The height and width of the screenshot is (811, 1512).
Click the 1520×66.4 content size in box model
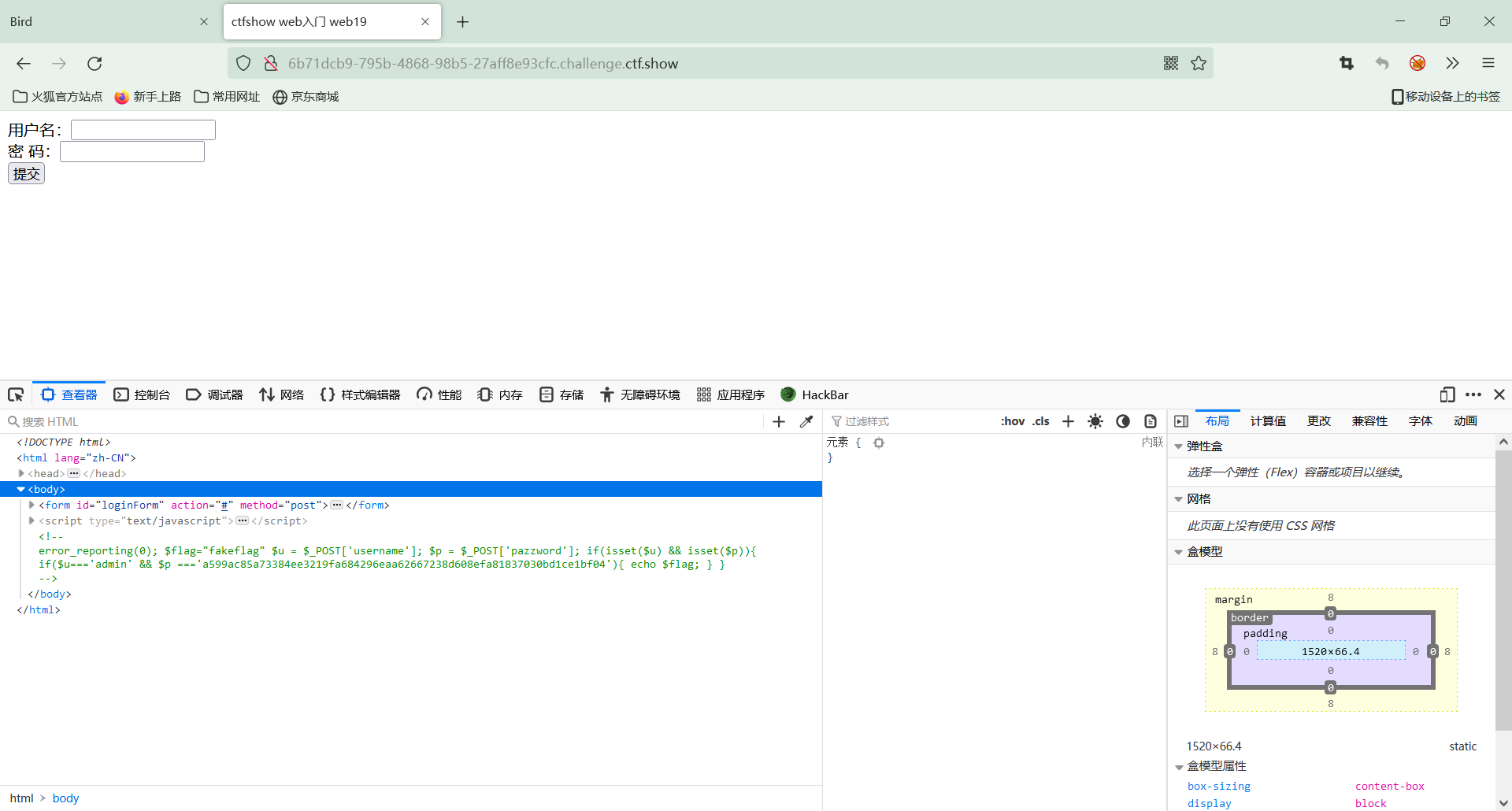(1330, 651)
